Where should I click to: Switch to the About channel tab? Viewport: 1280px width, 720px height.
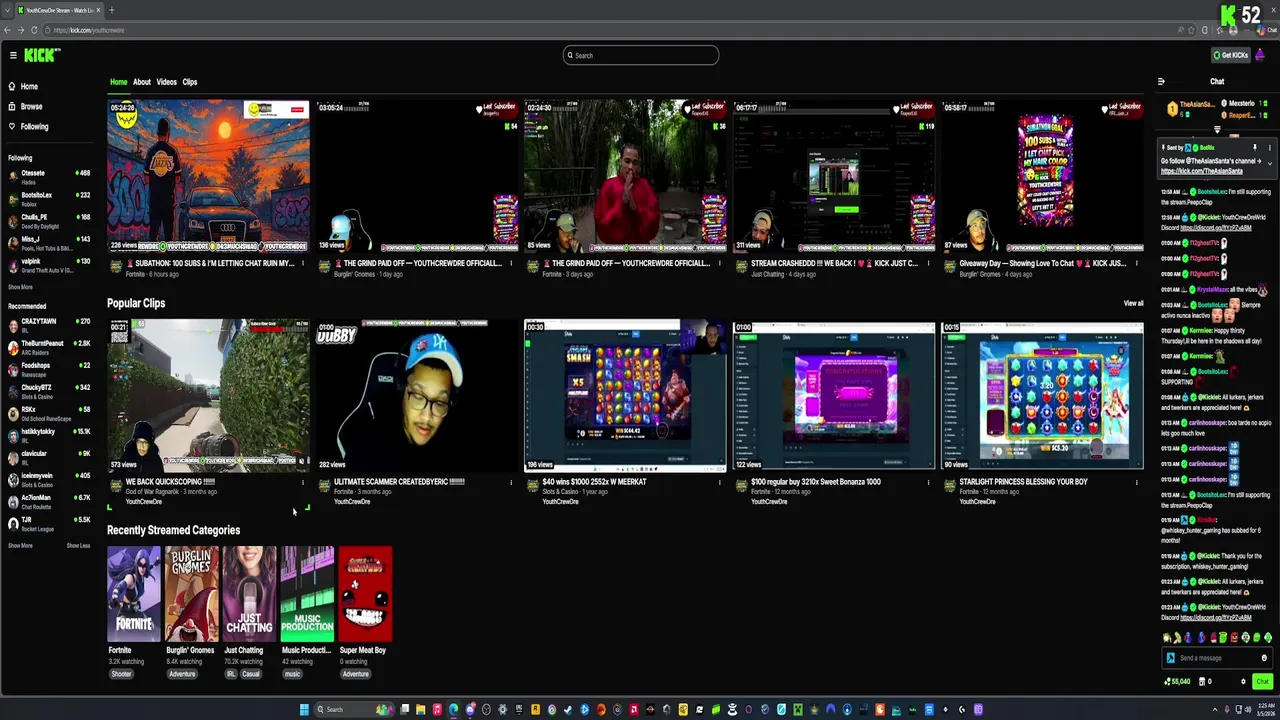(142, 82)
